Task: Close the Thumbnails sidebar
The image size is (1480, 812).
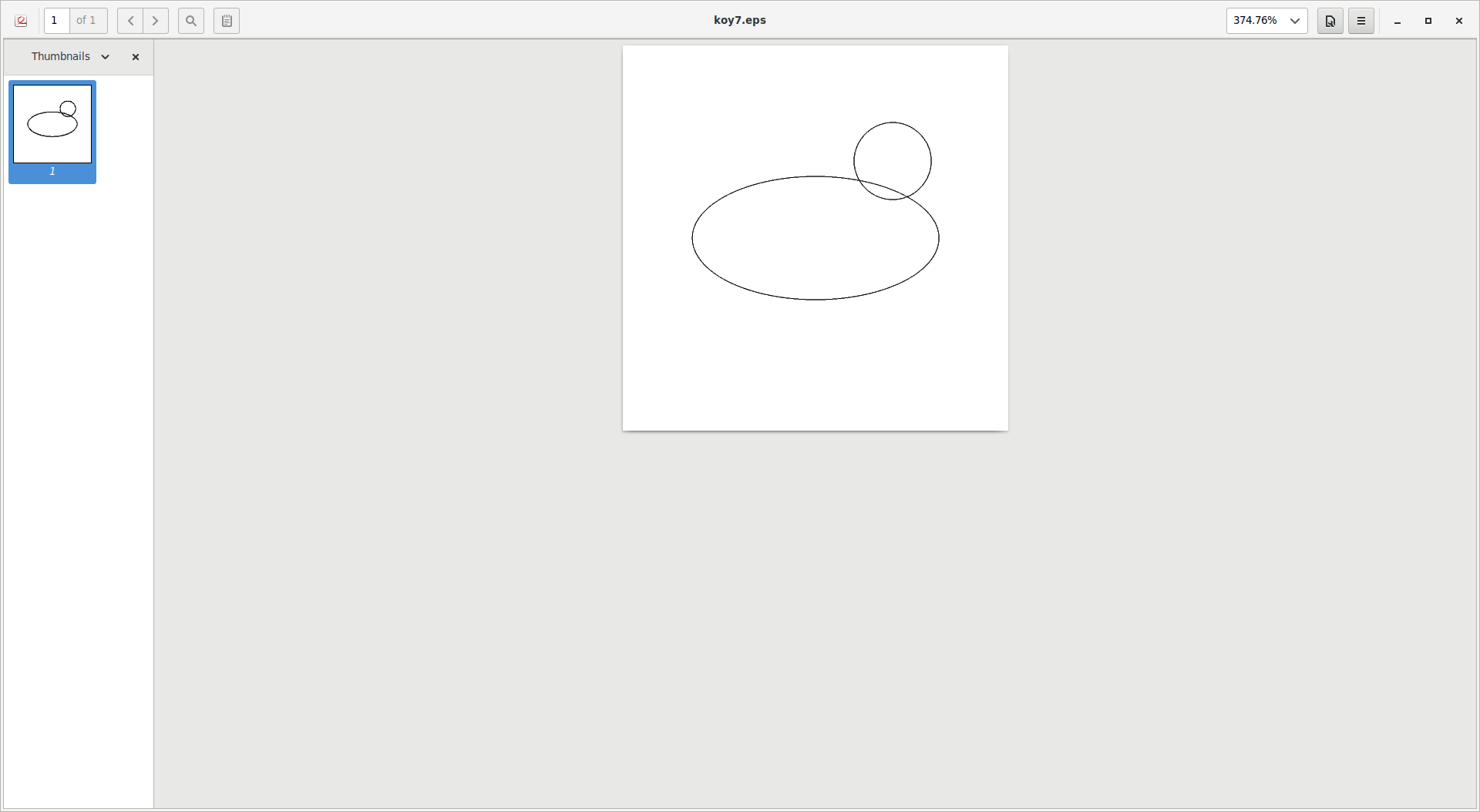Action: click(x=136, y=57)
